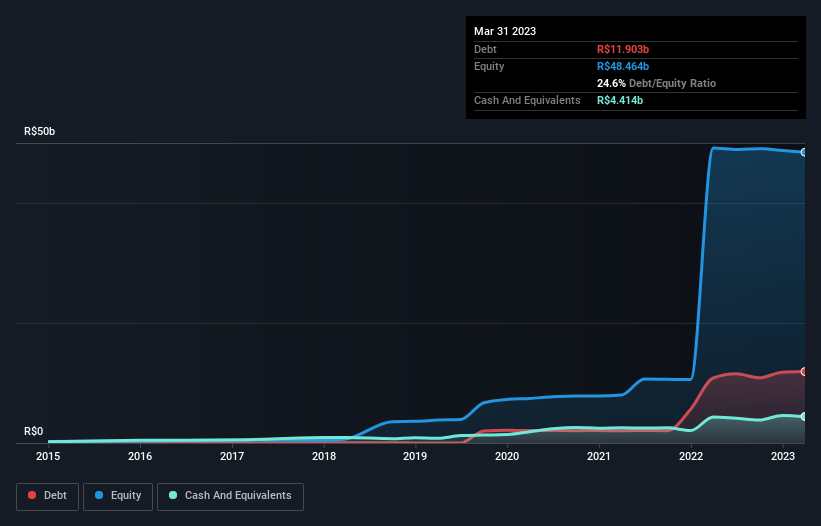Viewport: 821px width, 526px height.
Task: Click the teal Cash end marker dot
Action: (804, 417)
